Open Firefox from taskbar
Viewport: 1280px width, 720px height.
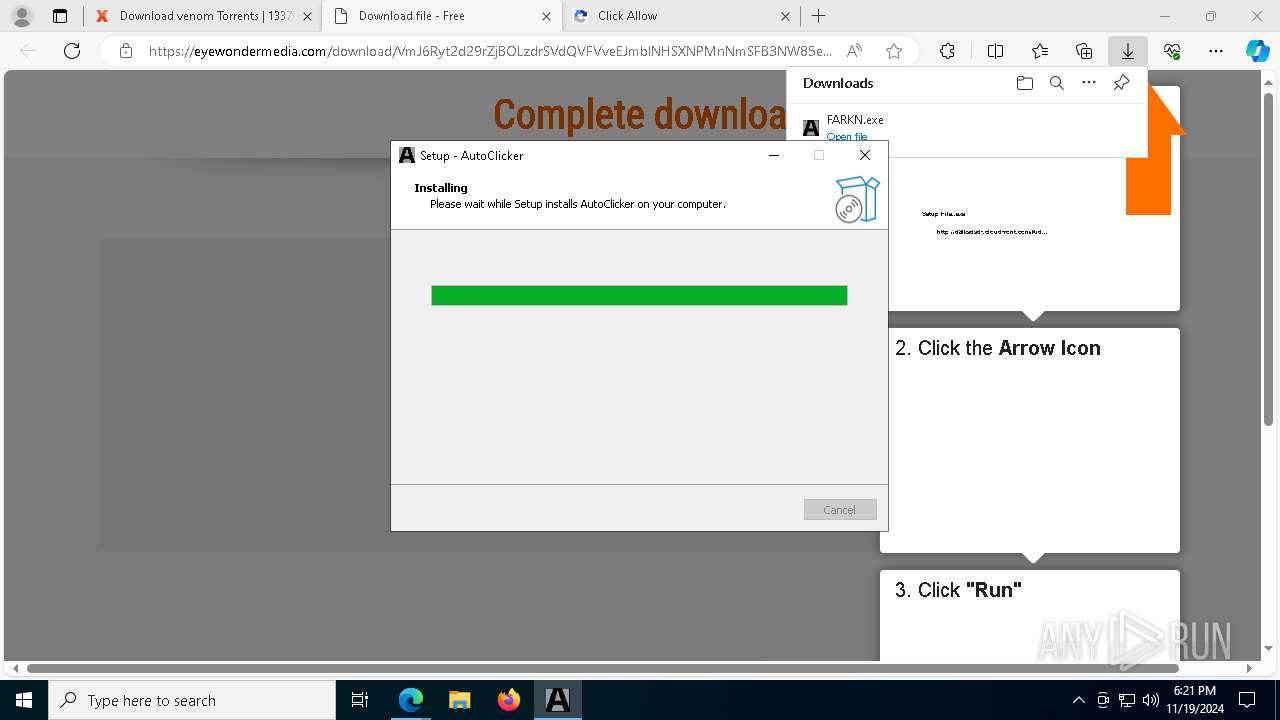[509, 700]
